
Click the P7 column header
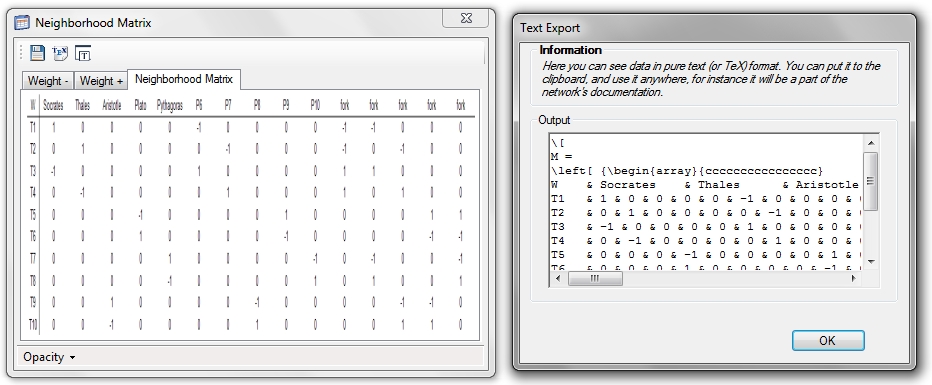(228, 105)
